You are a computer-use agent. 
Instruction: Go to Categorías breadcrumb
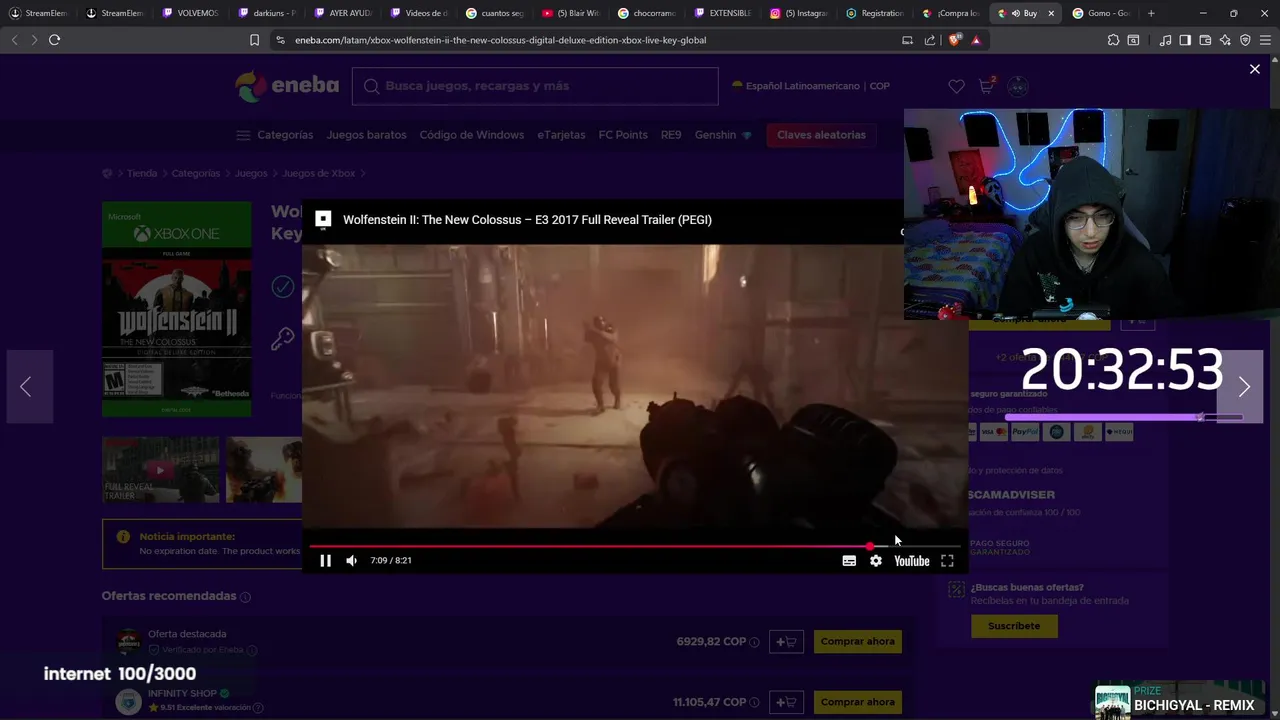pyautogui.click(x=195, y=173)
